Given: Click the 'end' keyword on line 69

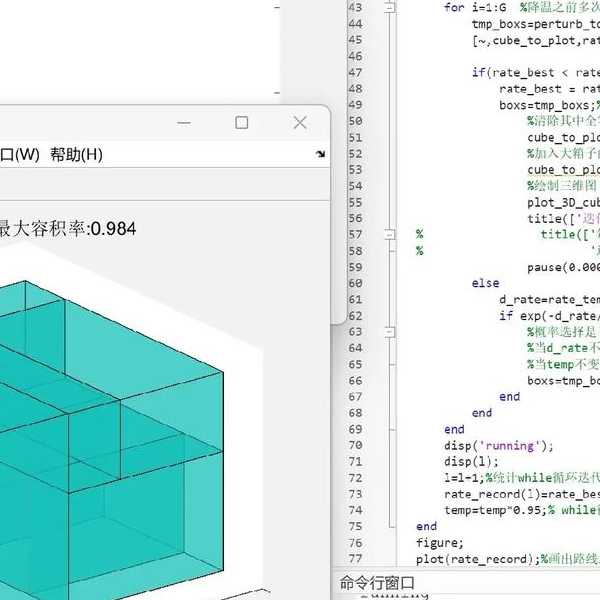Looking at the screenshot, I should [x=455, y=429].
